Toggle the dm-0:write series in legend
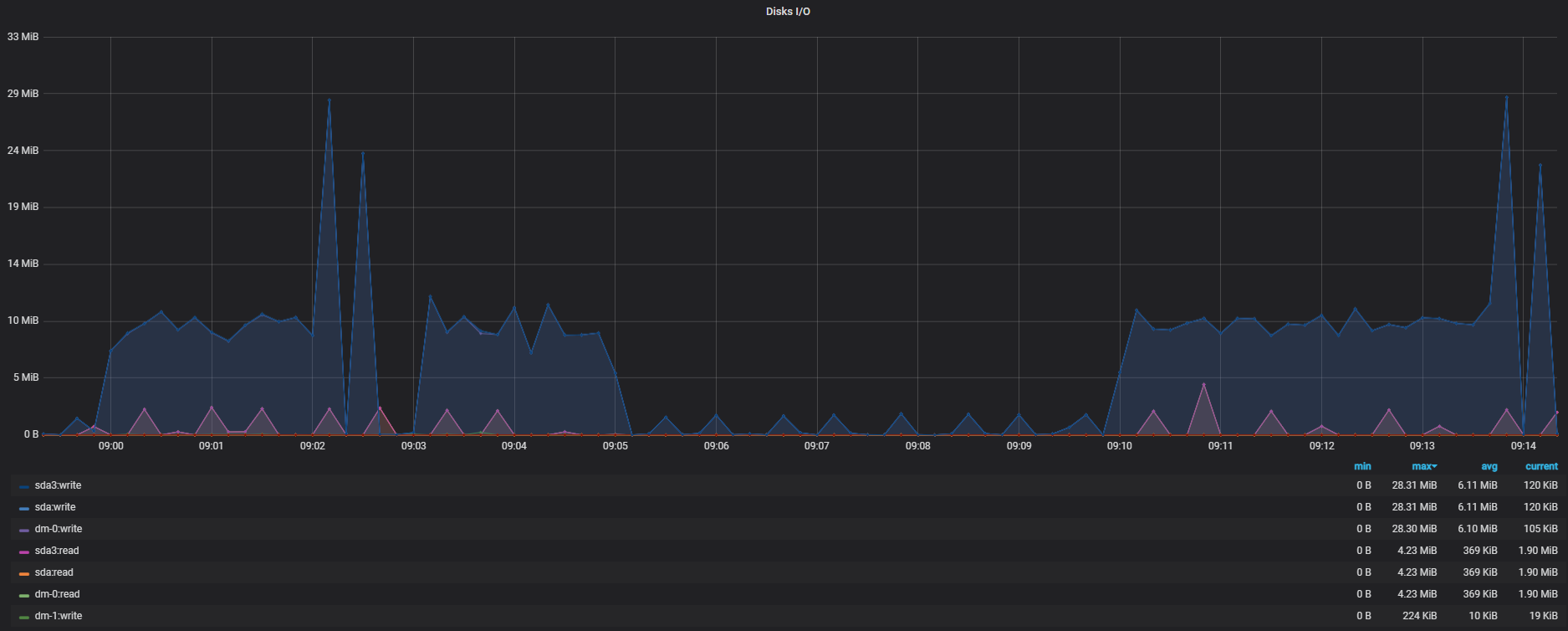Image resolution: width=1568 pixels, height=631 pixels. click(x=59, y=529)
